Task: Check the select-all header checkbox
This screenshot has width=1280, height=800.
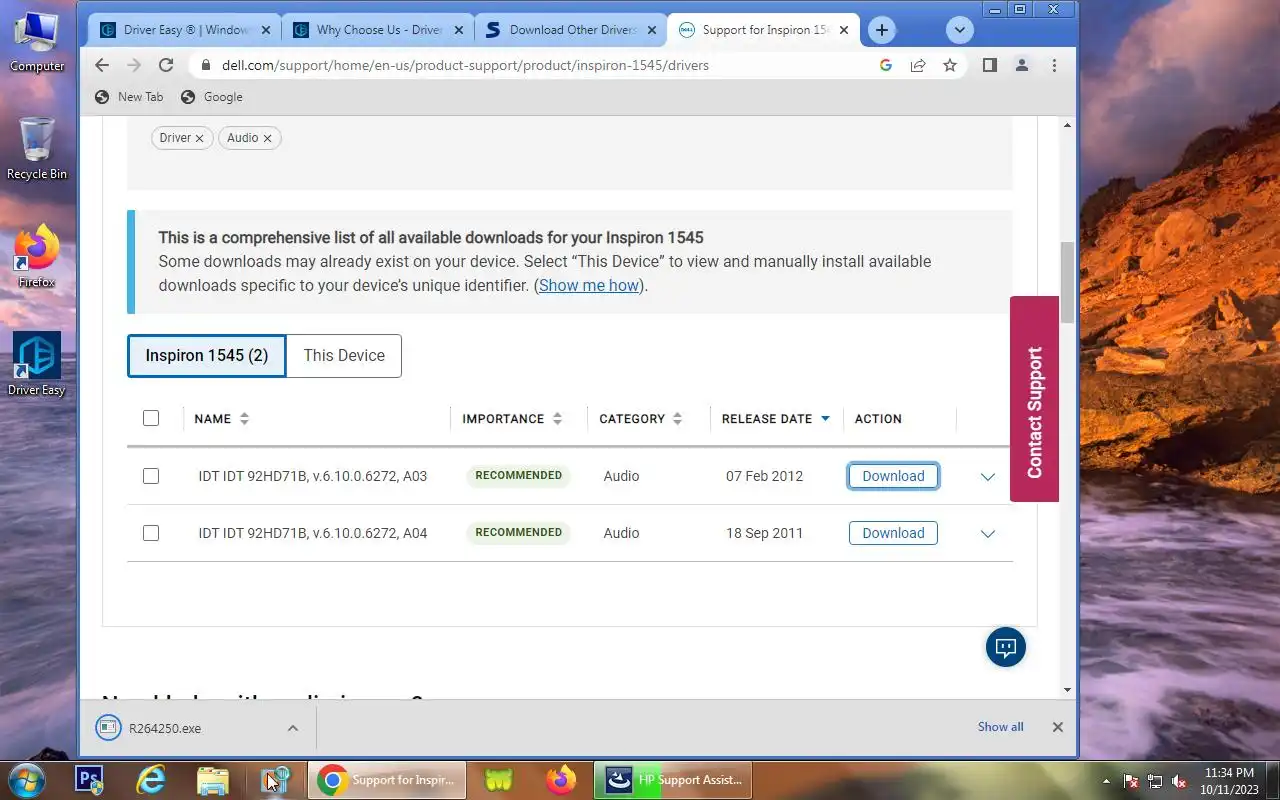Action: click(151, 418)
